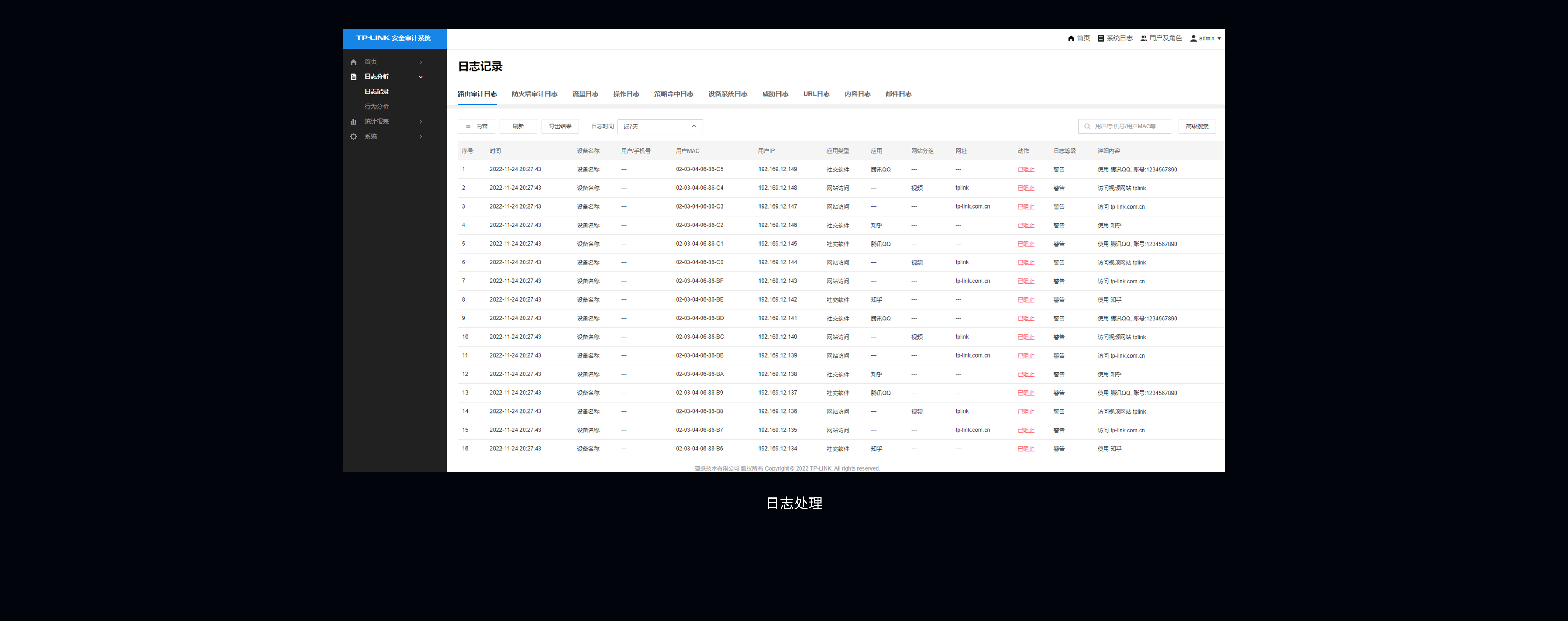Click the top-right 首页 home icon
This screenshot has height=621, width=1568.
1071,38
